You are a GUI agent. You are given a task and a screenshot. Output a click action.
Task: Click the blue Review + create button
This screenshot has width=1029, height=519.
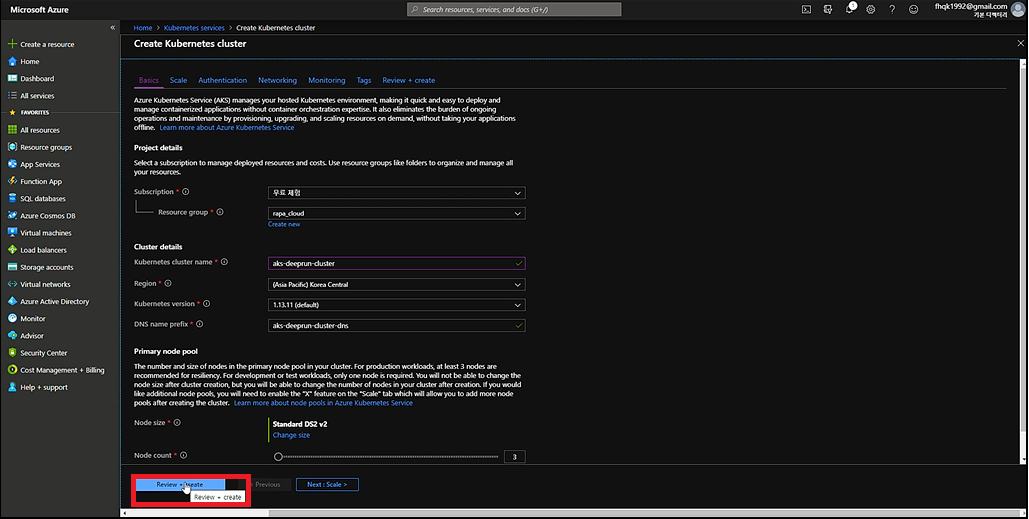[x=180, y=484]
